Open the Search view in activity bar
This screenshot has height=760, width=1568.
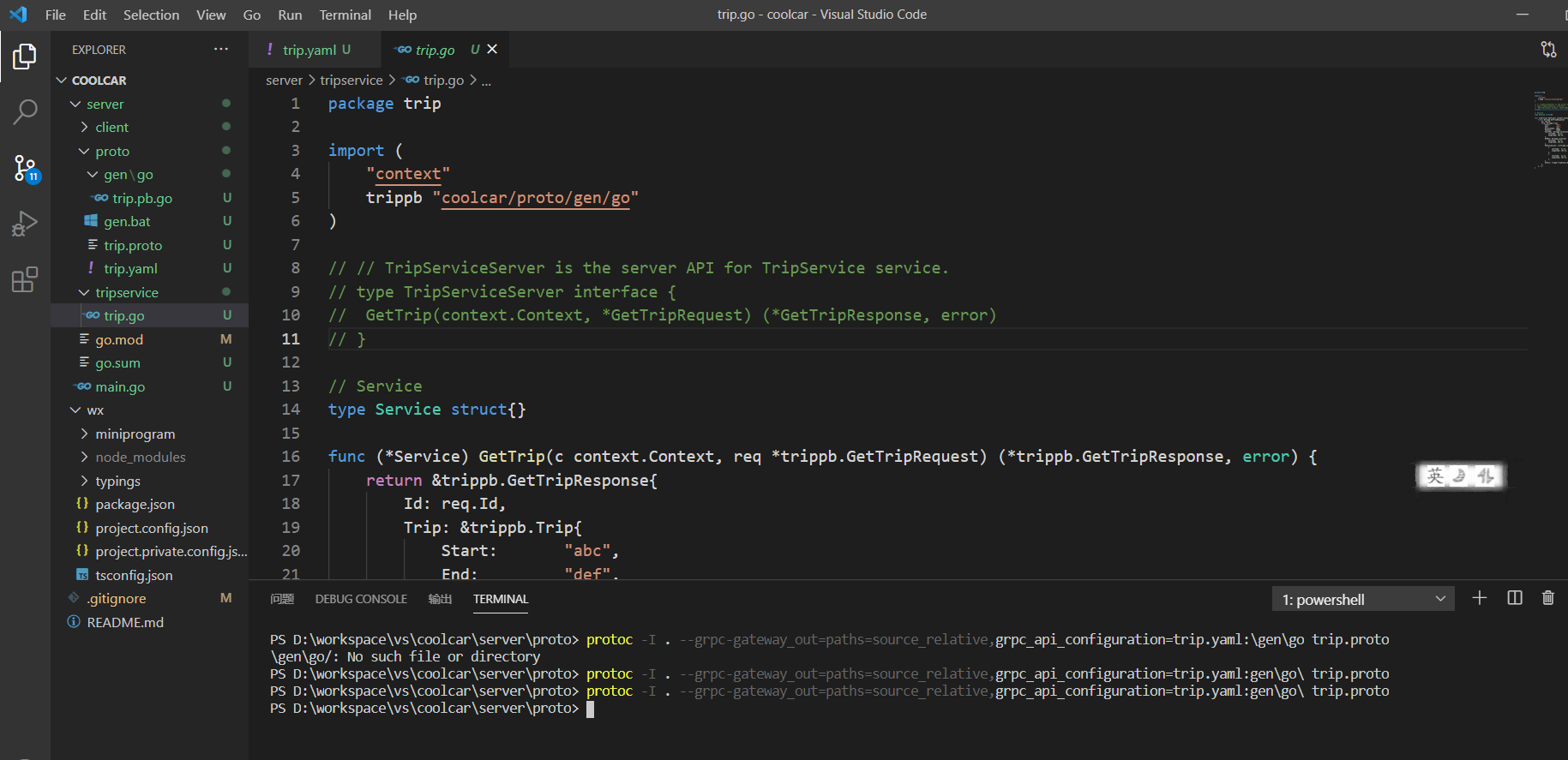25,111
